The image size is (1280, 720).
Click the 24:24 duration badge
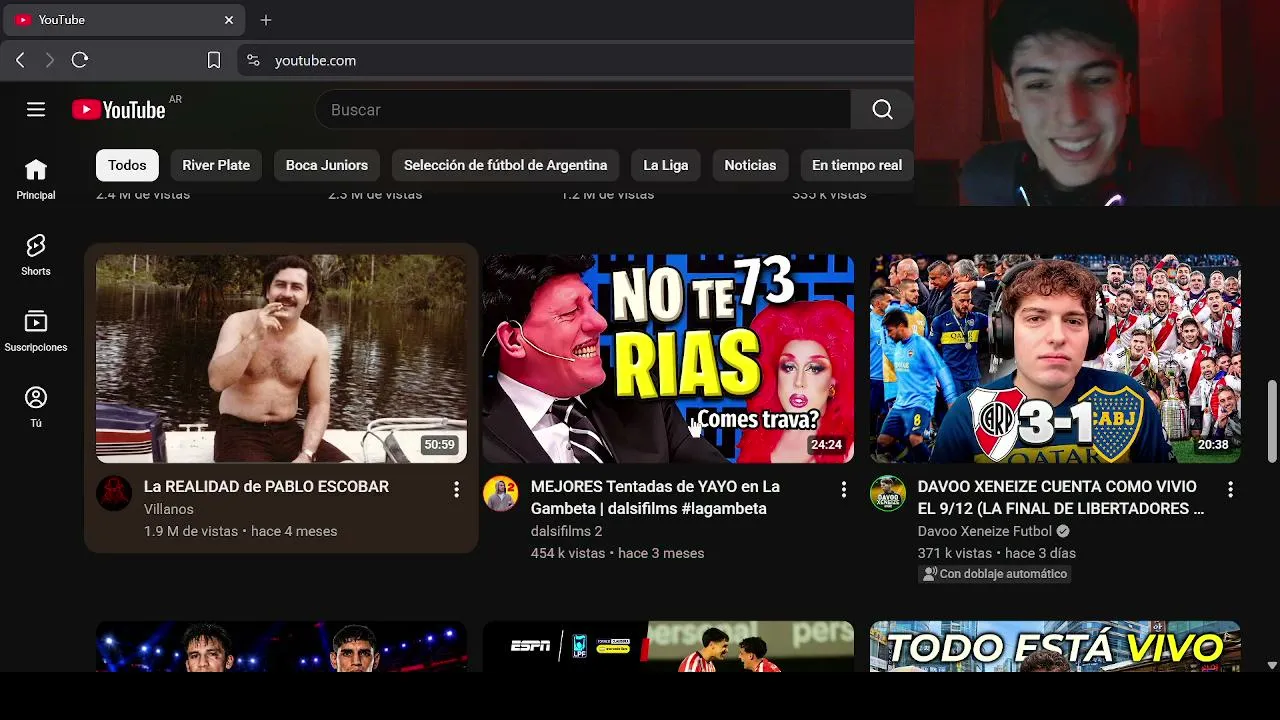coord(826,445)
